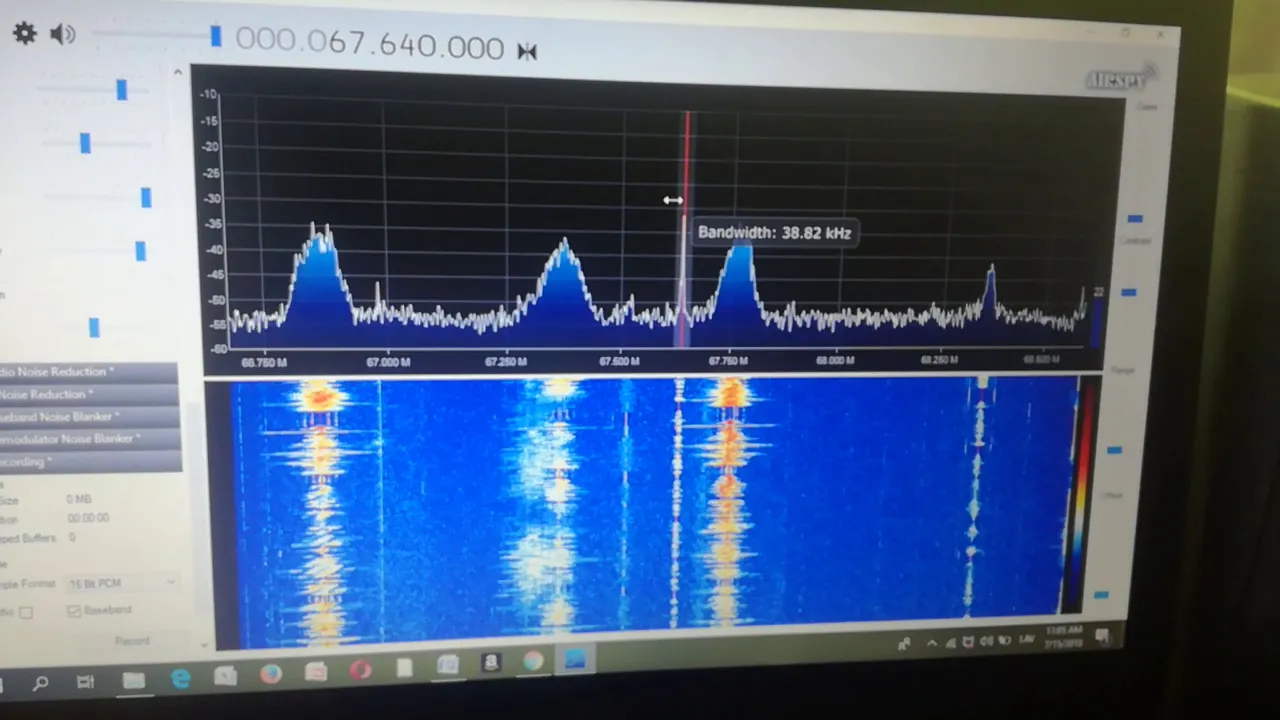1280x720 pixels.
Task: Select the SDR# app in the taskbar
Action: tap(576, 659)
